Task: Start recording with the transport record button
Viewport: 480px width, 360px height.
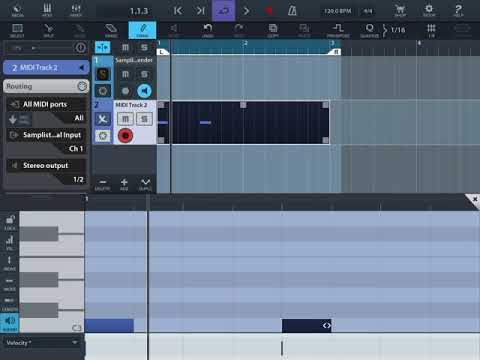Action: point(269,11)
